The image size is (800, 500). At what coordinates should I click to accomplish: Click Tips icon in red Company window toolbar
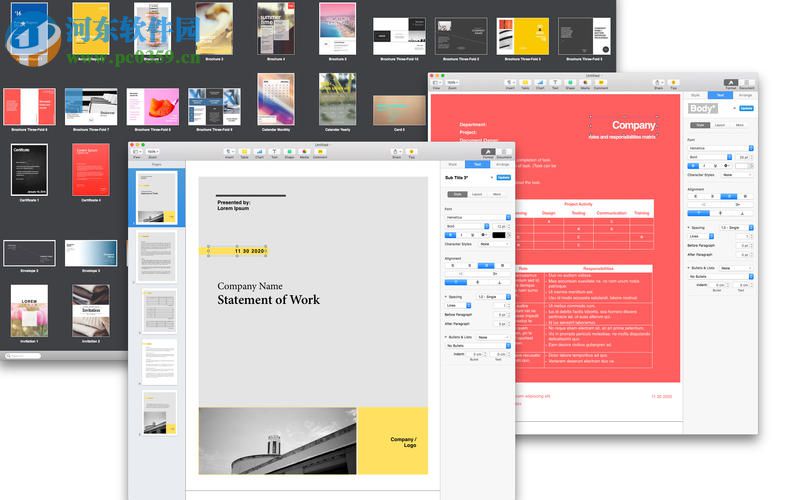click(x=673, y=82)
